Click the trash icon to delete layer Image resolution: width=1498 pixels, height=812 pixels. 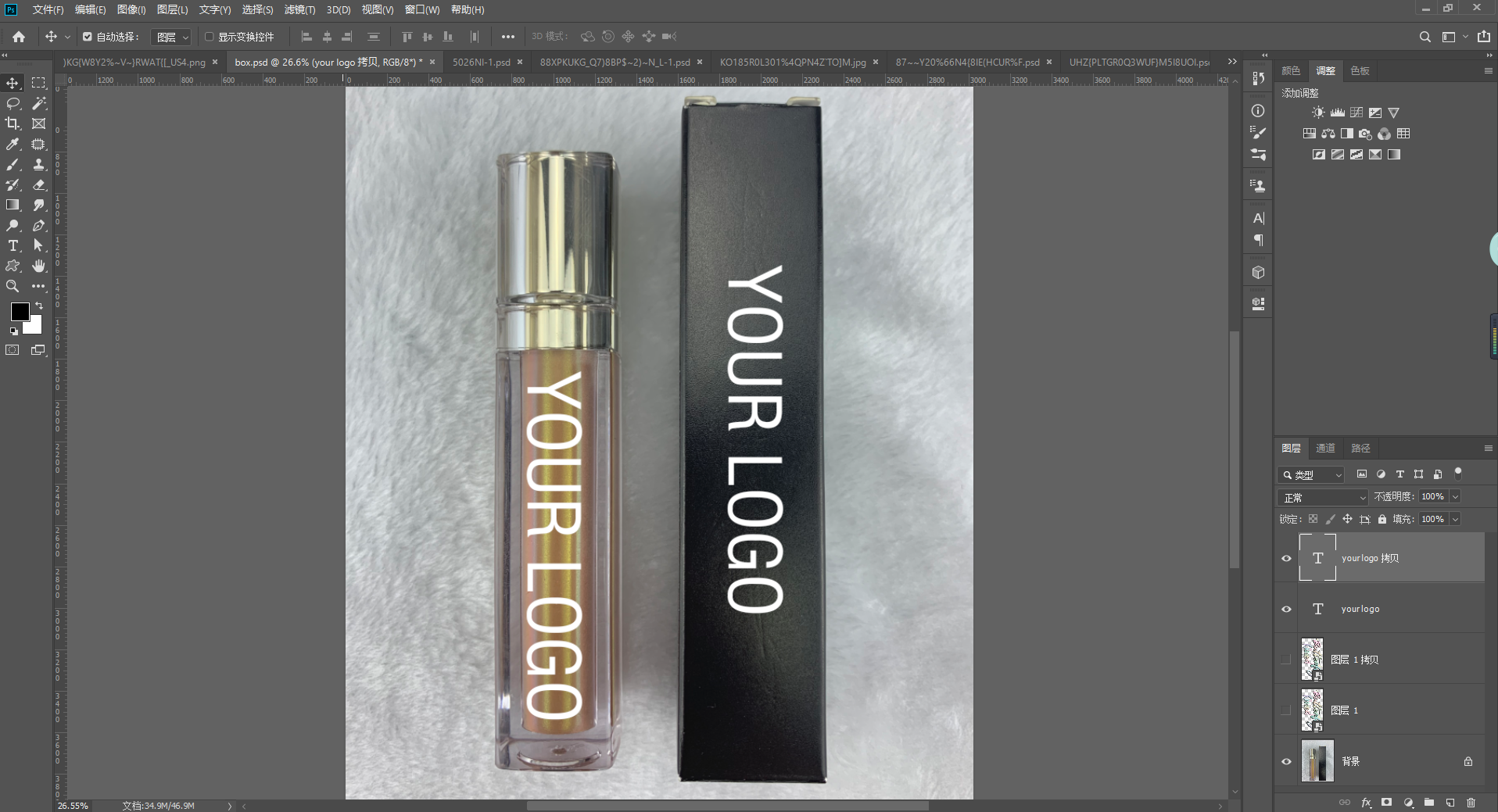coord(1471,803)
